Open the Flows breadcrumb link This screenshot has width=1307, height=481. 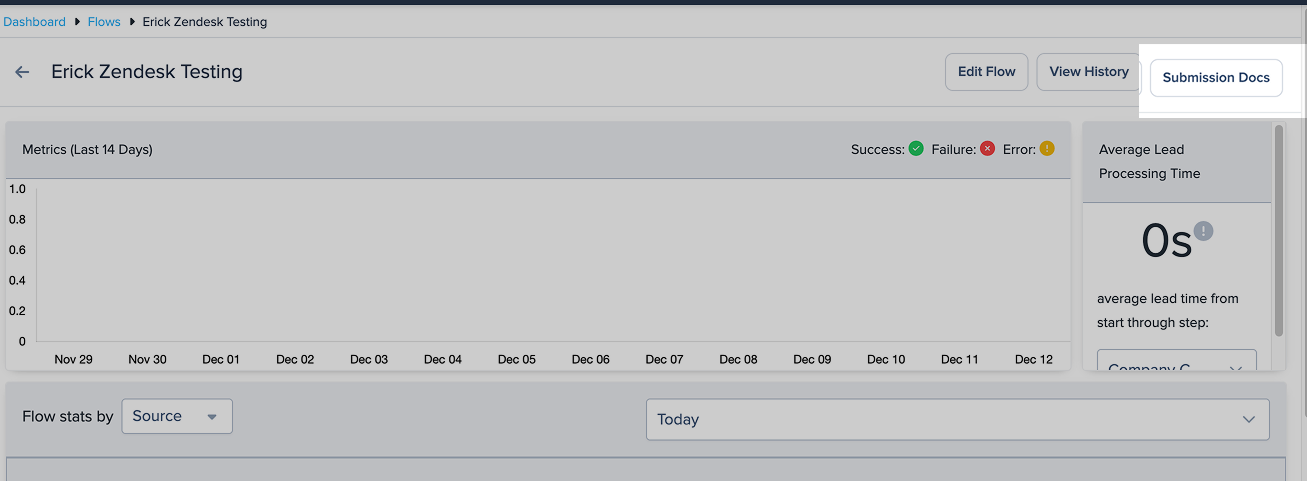104,21
